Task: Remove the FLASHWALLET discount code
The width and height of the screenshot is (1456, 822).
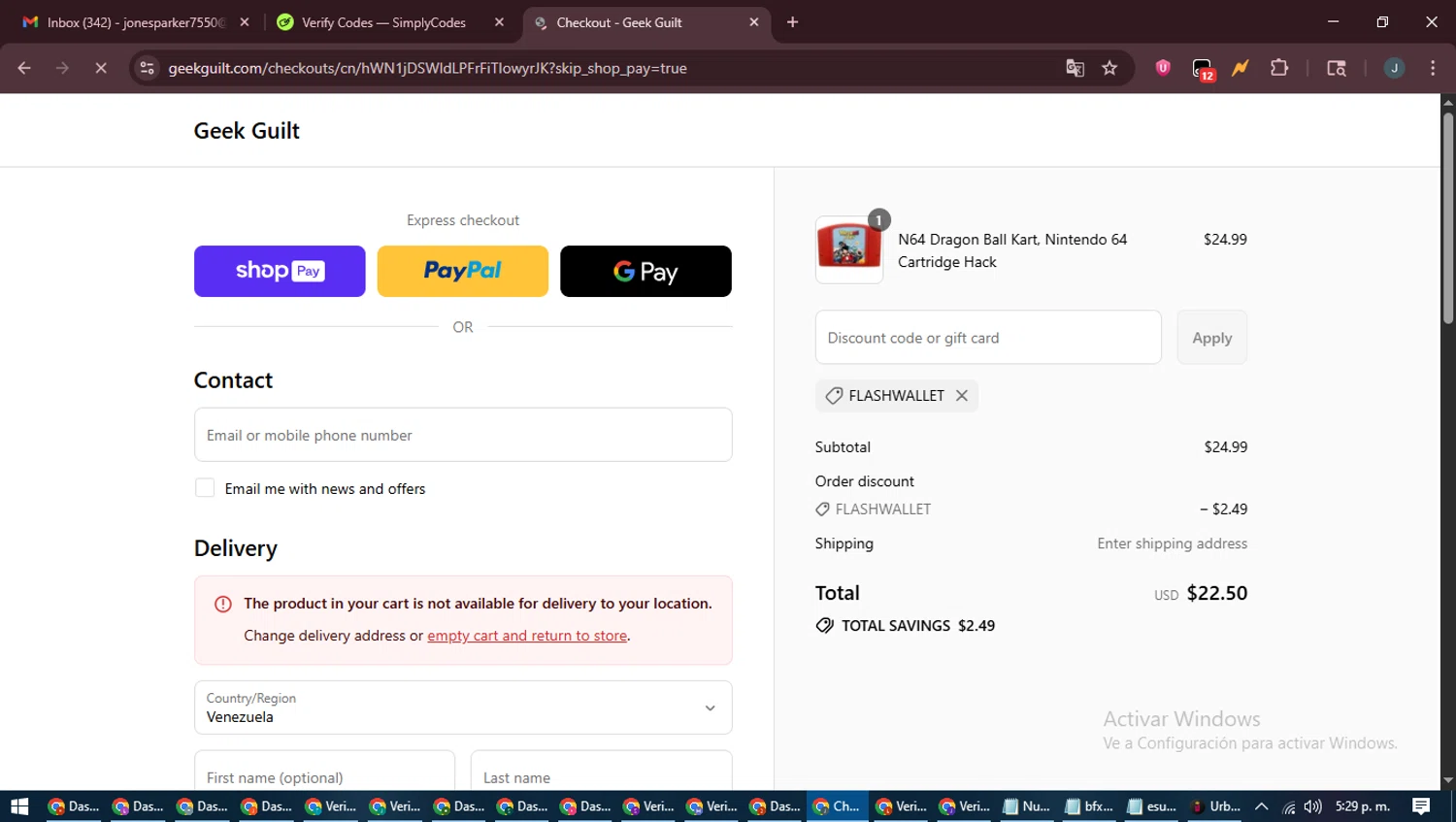Action: (x=962, y=396)
